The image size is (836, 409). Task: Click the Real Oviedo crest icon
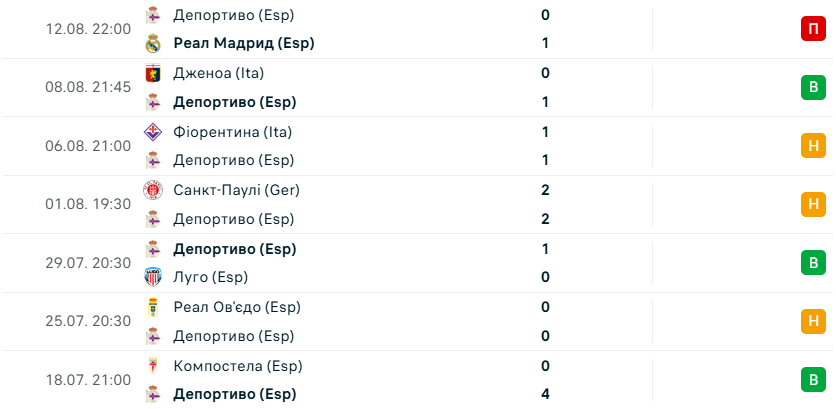click(153, 307)
